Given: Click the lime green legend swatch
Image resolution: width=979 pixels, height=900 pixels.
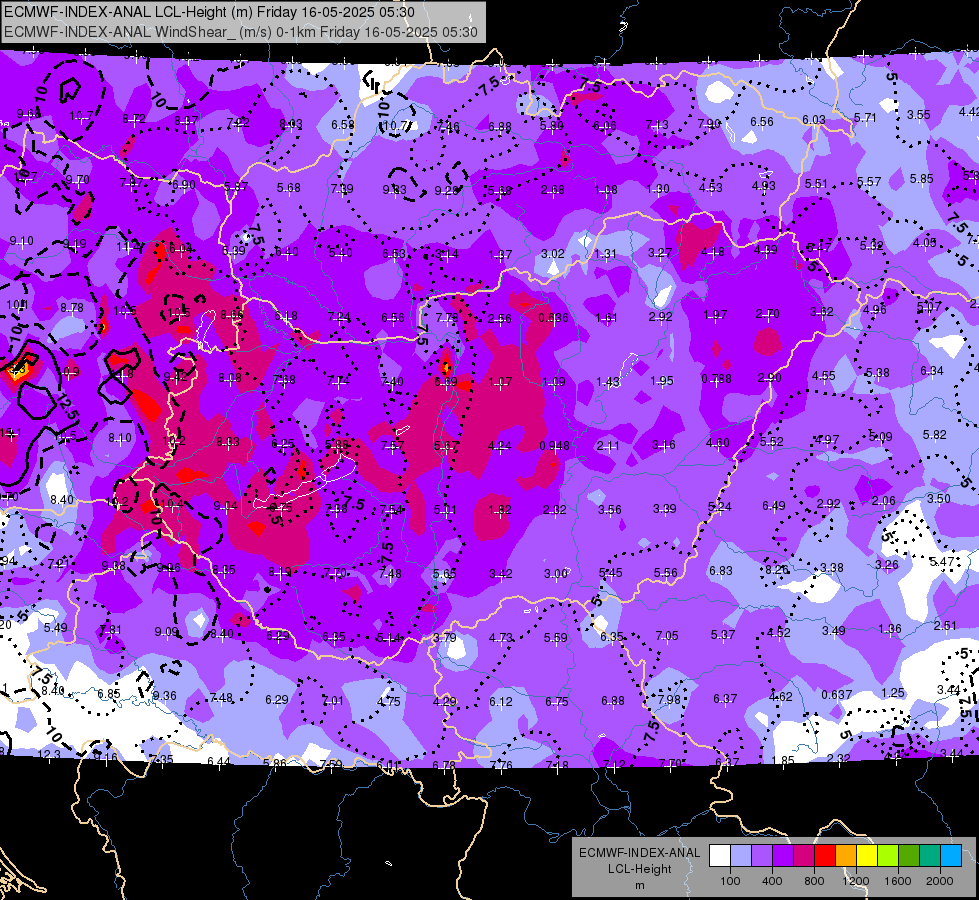Looking at the screenshot, I should tap(888, 855).
